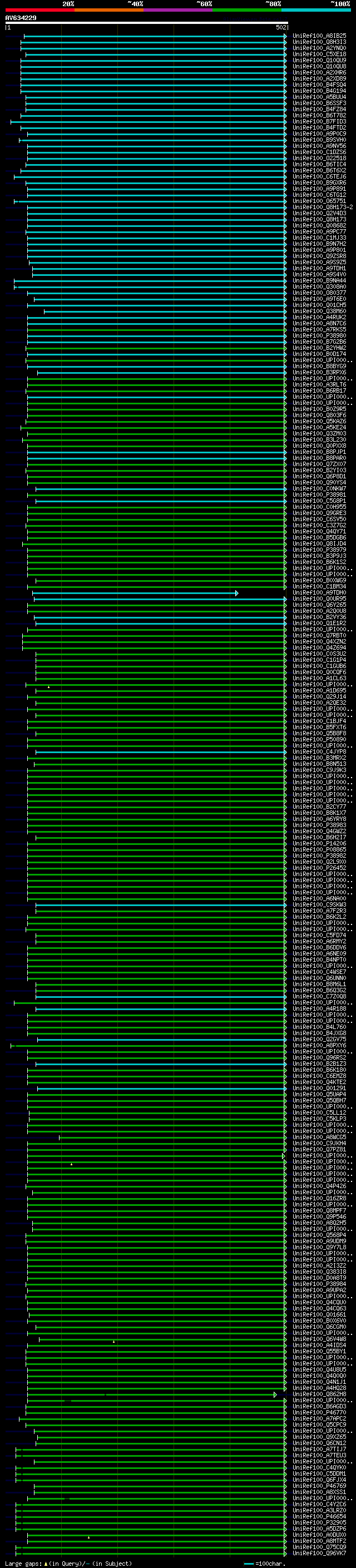Select the cyan ~100% identity legend segment
The image size is (356, 1568).
pos(316,10)
